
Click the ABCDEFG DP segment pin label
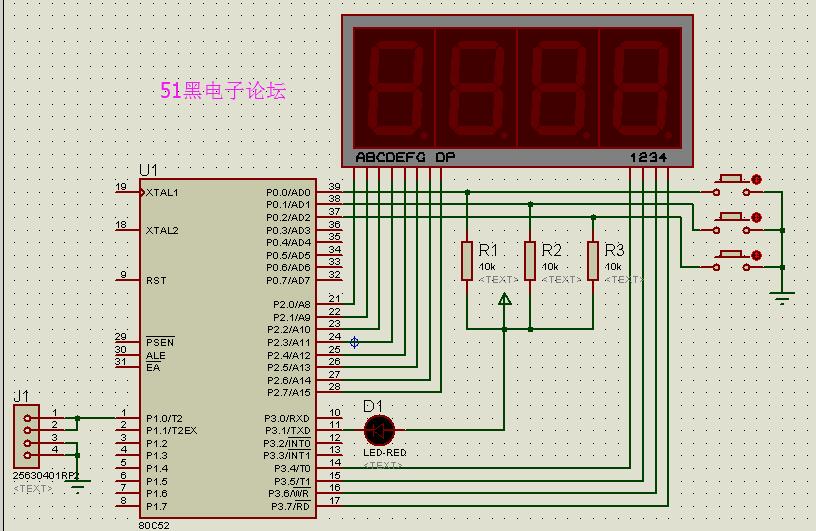405,157
